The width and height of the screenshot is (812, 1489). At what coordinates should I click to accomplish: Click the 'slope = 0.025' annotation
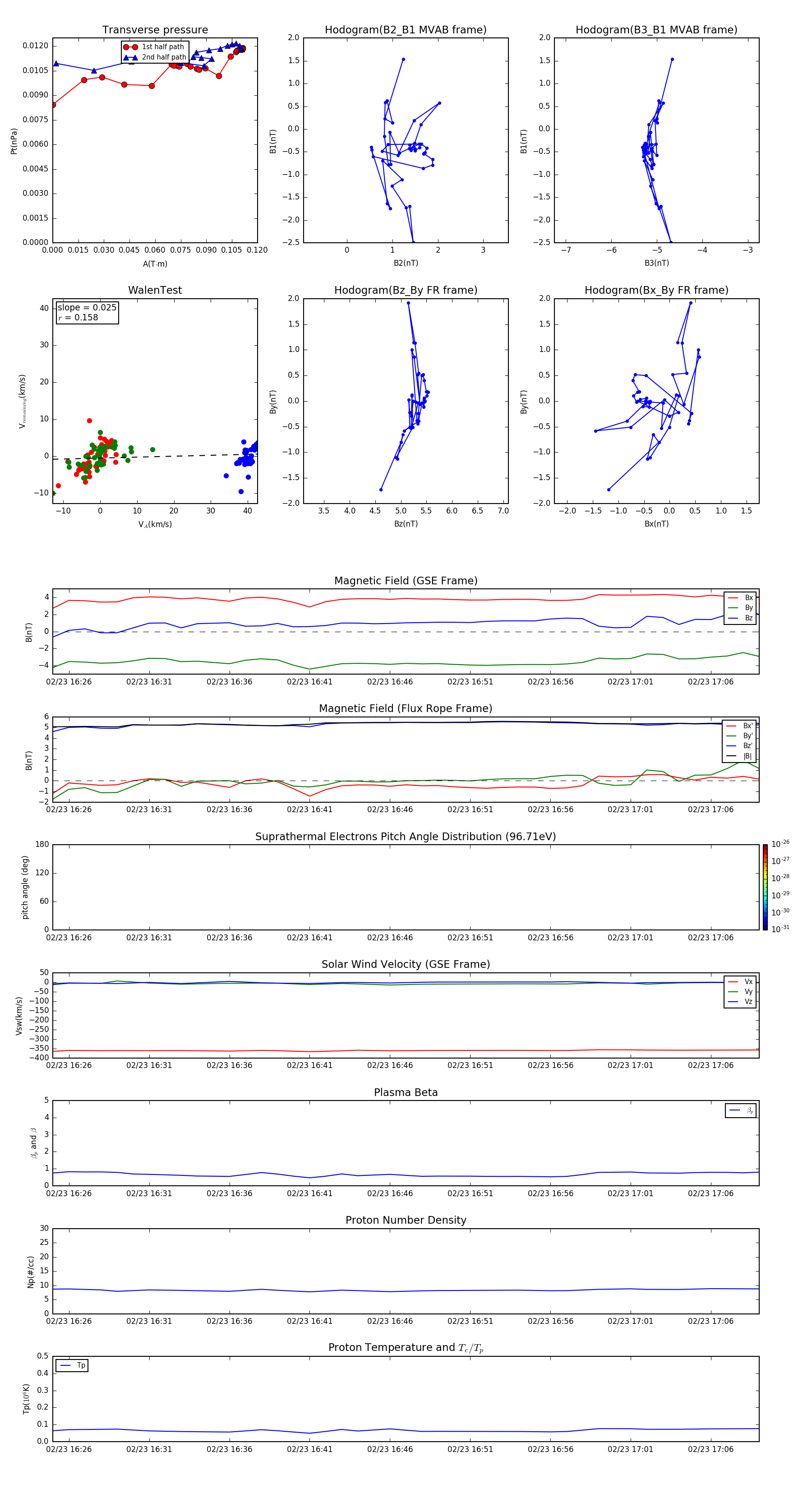(x=87, y=308)
